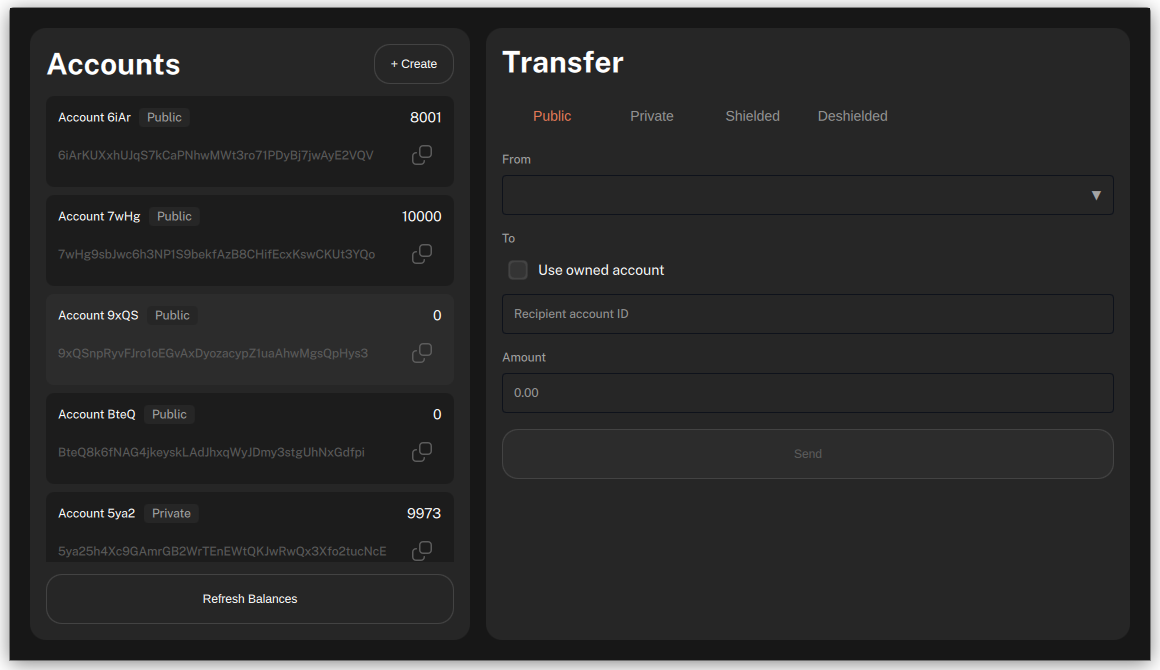Click the Public badge on Account 6iAr
1160x670 pixels.
pyautogui.click(x=164, y=118)
